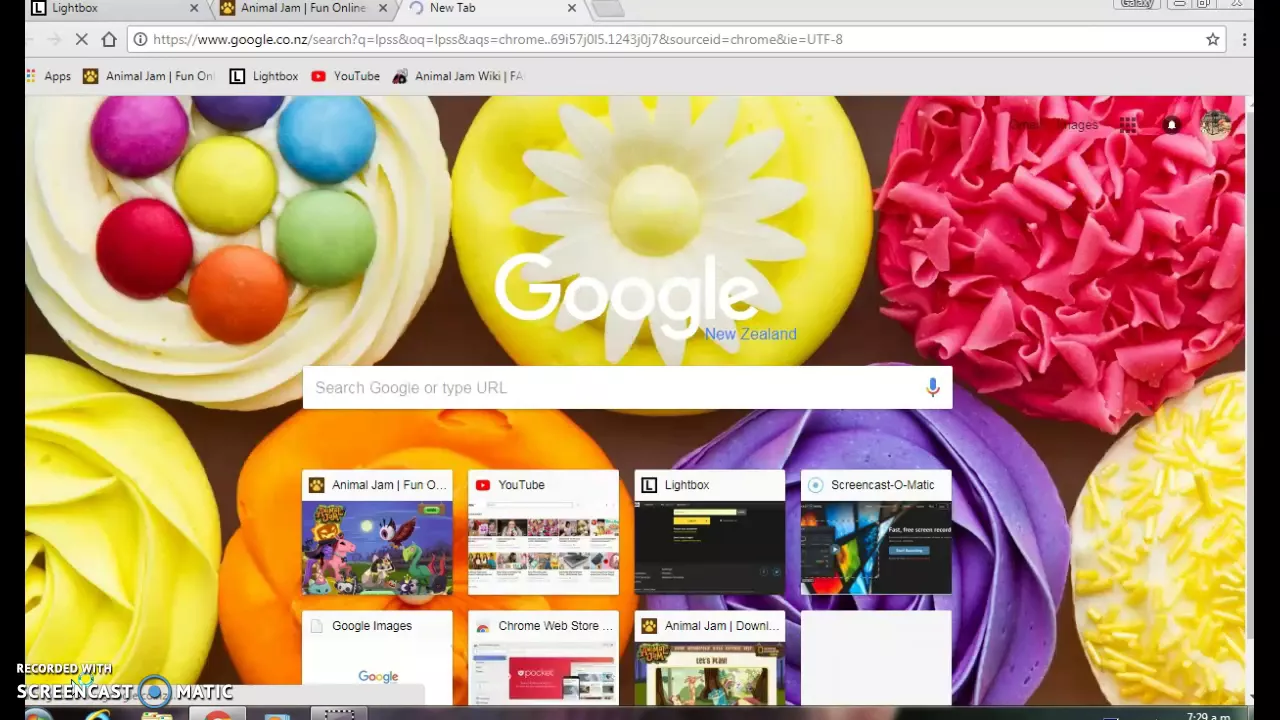Focus the address bar URL field

tap(675, 40)
